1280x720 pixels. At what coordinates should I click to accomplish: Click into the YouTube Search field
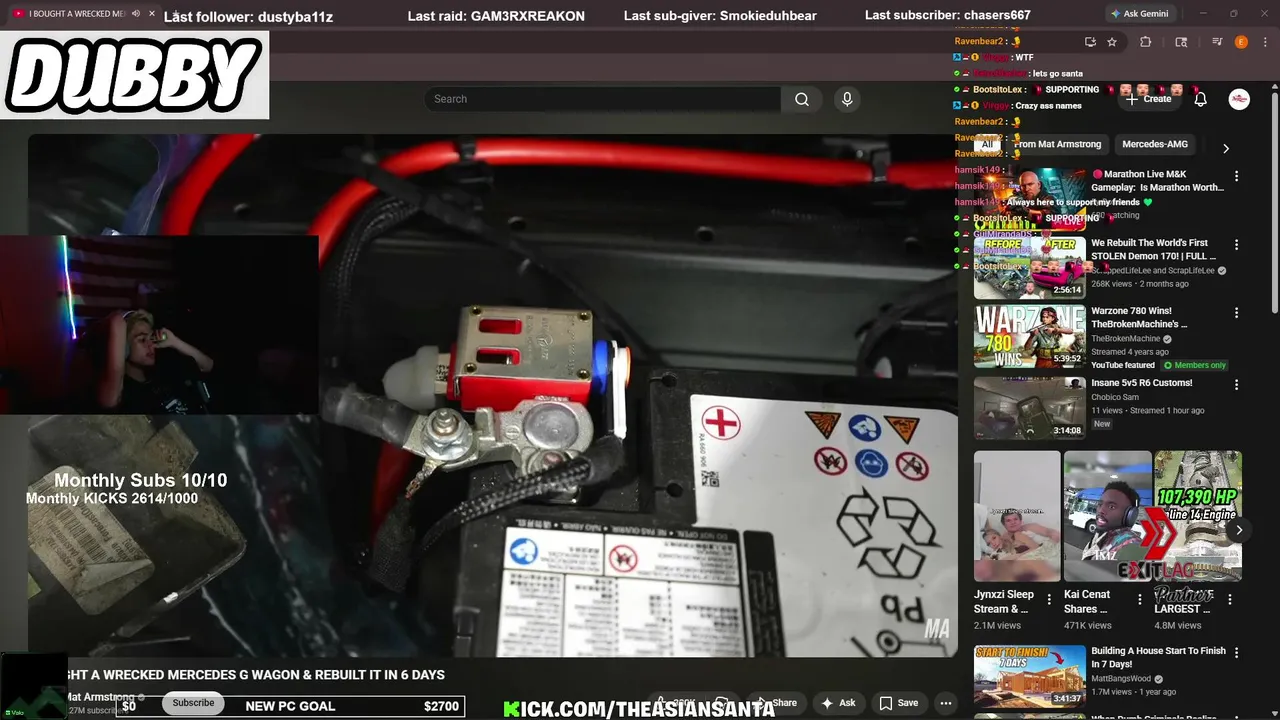pyautogui.click(x=603, y=99)
